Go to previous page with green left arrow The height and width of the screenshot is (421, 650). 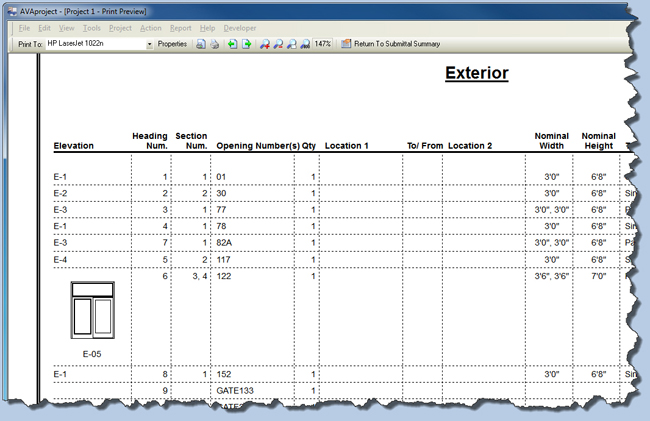(x=232, y=44)
